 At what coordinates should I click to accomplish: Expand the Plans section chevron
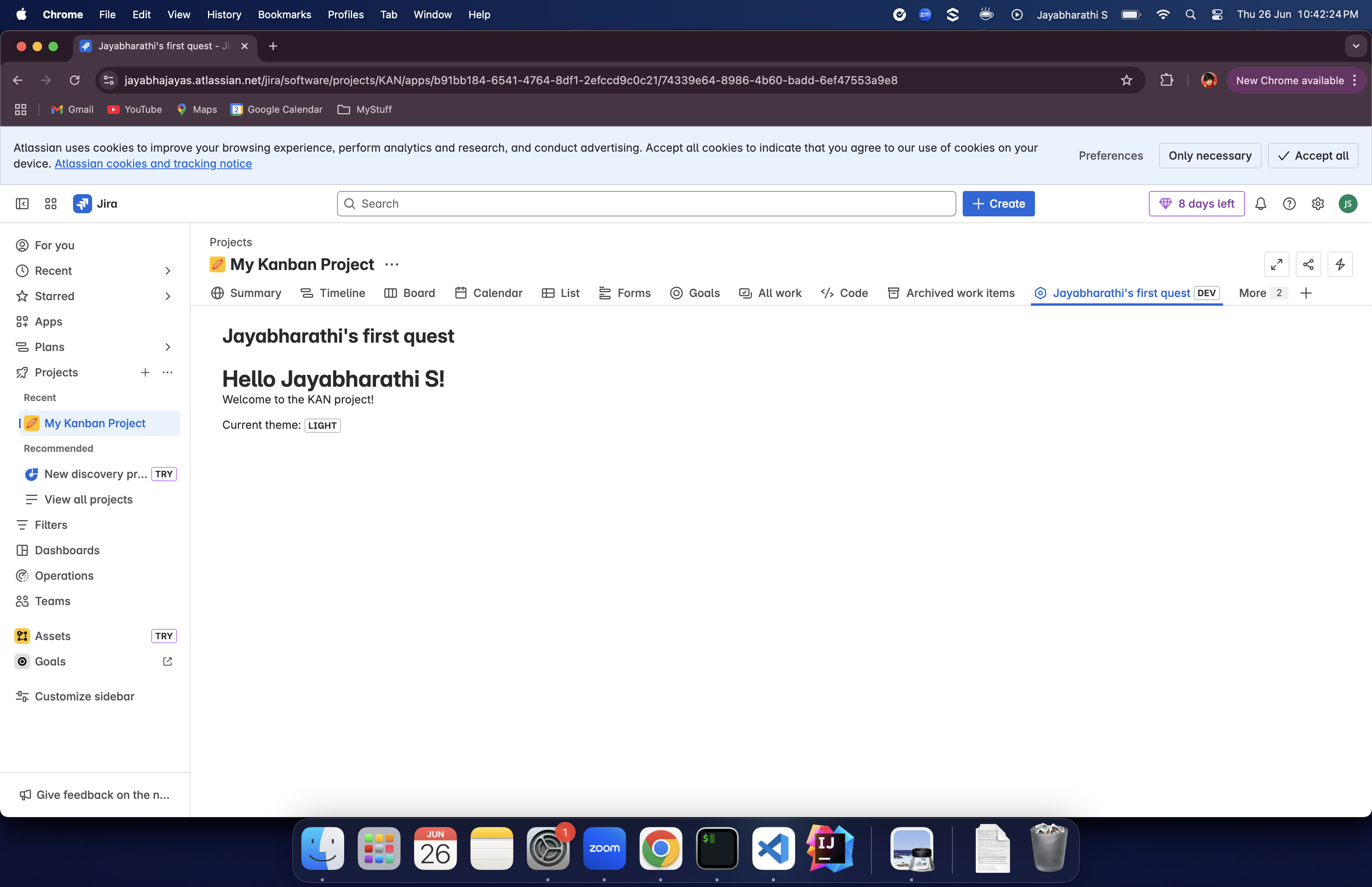click(168, 347)
